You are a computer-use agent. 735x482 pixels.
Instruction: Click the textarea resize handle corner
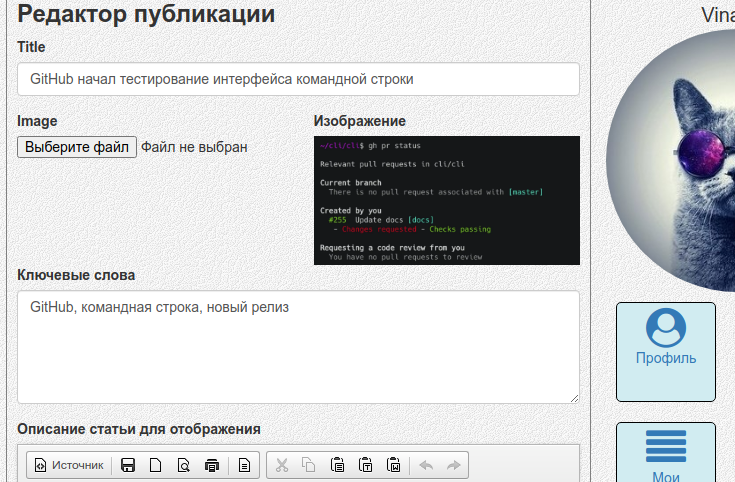coord(574,398)
